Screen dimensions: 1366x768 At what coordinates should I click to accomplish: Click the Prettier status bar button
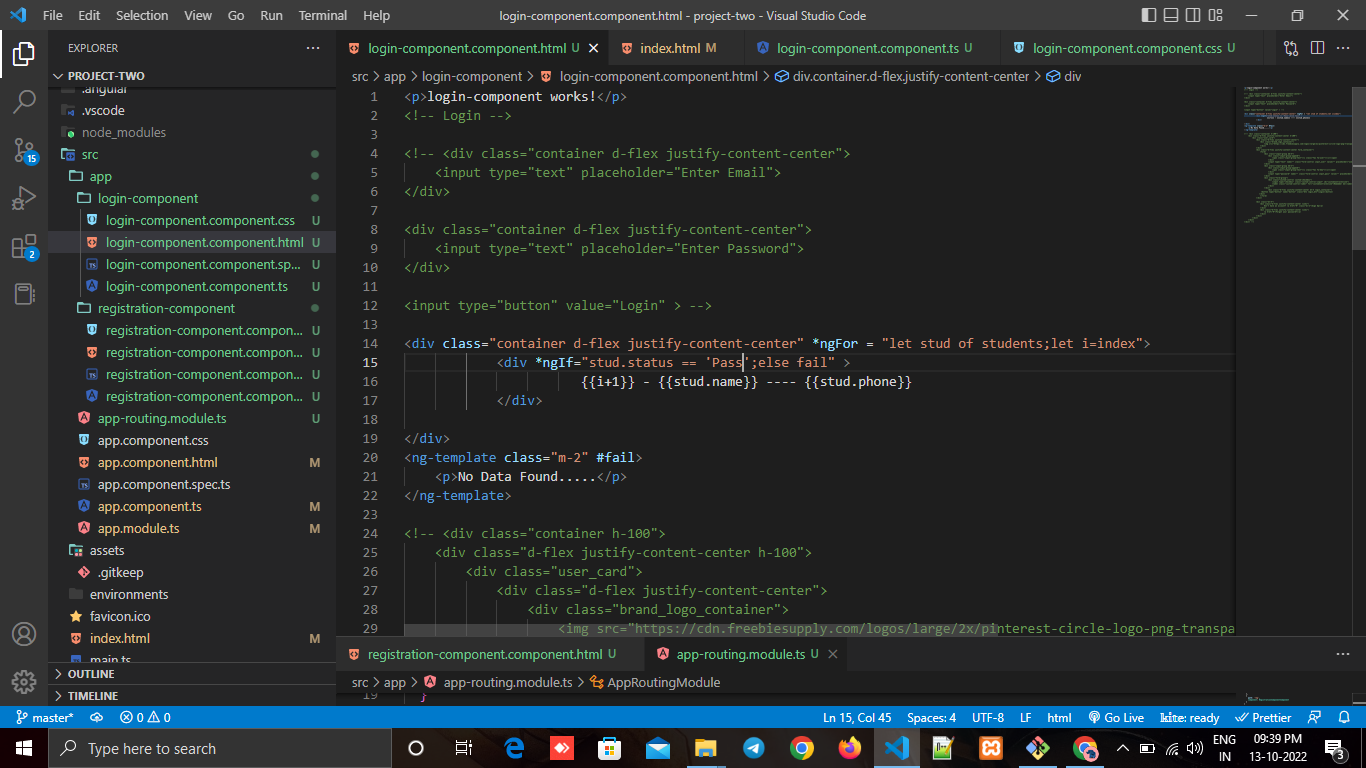pyautogui.click(x=1264, y=717)
